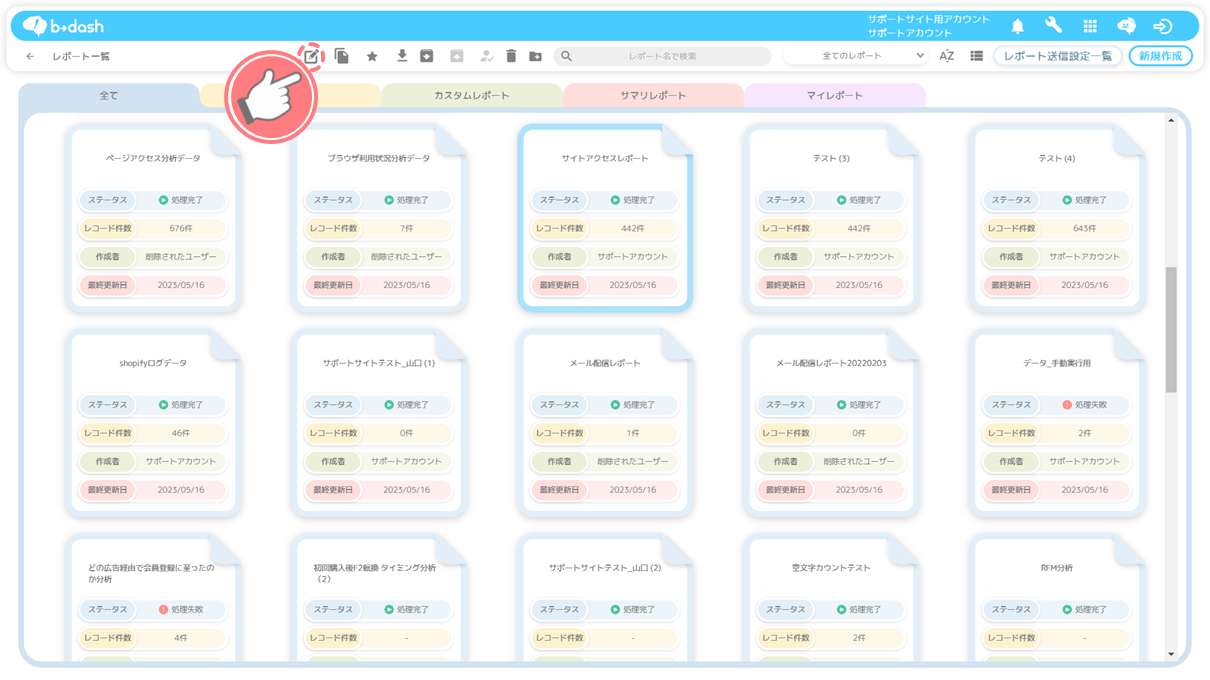Select the メール配信レポート20220203 report title

click(831, 363)
